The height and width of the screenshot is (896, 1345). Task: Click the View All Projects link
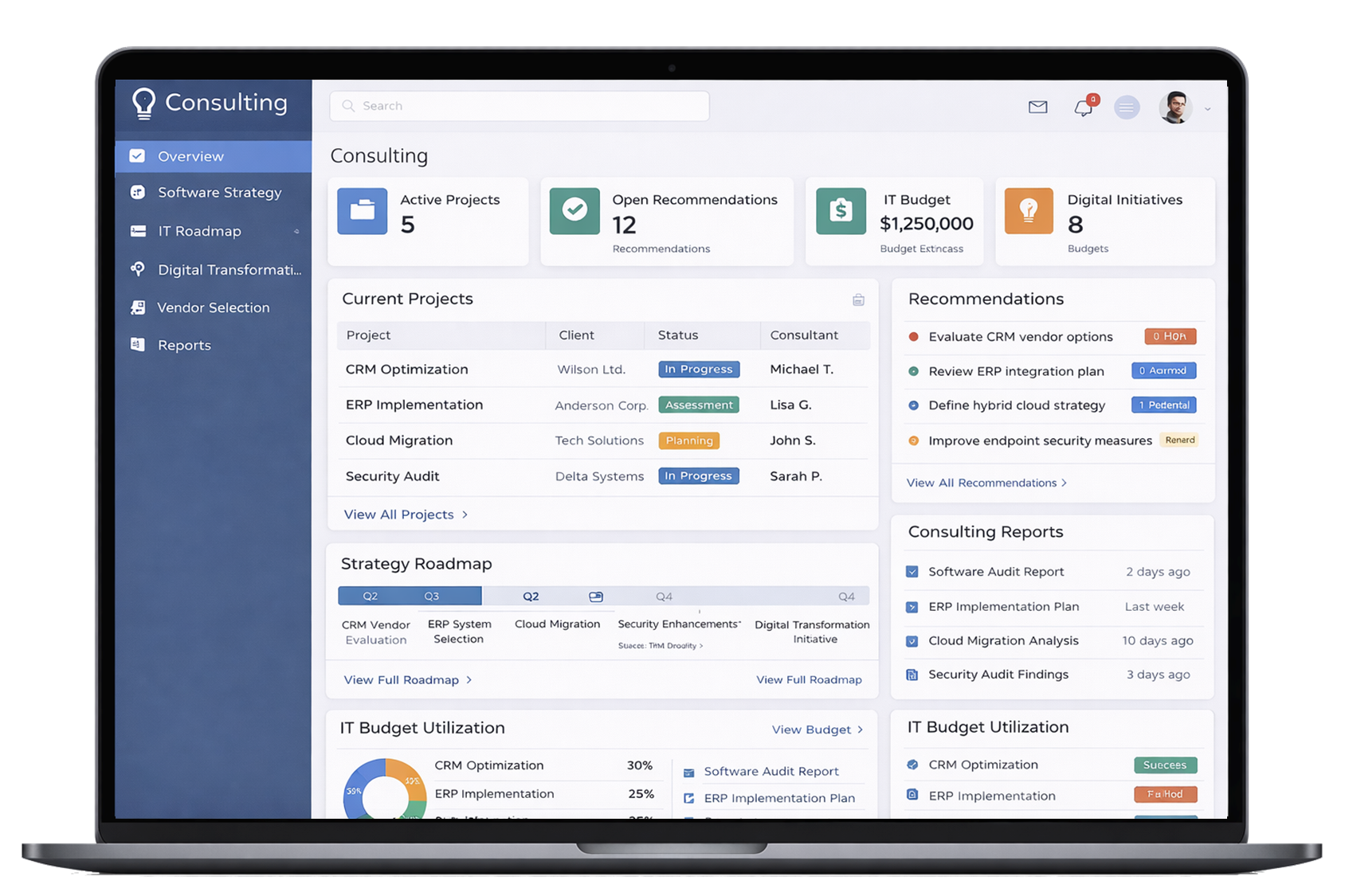point(405,515)
